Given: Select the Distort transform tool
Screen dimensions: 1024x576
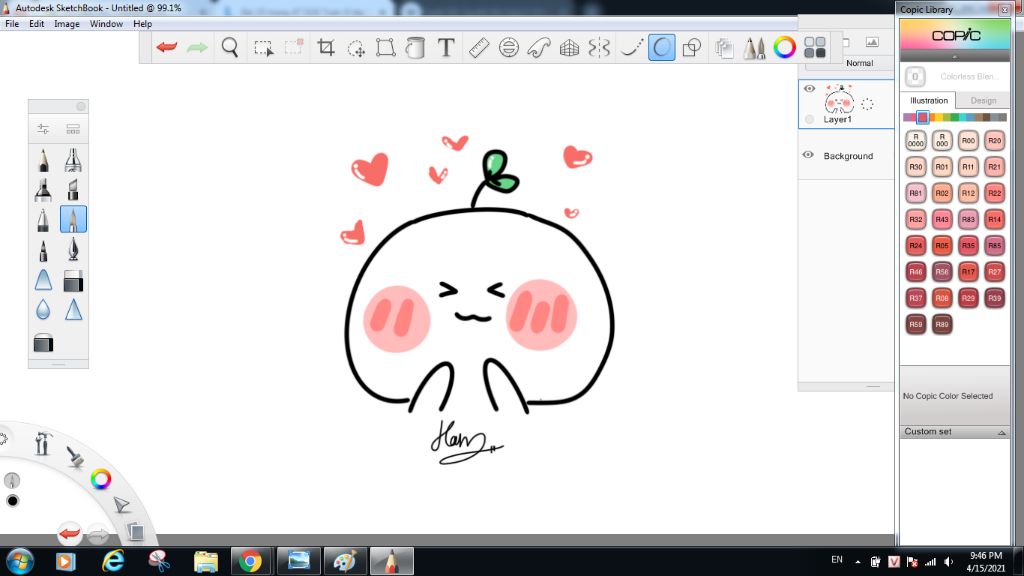Looking at the screenshot, I should click(385, 47).
